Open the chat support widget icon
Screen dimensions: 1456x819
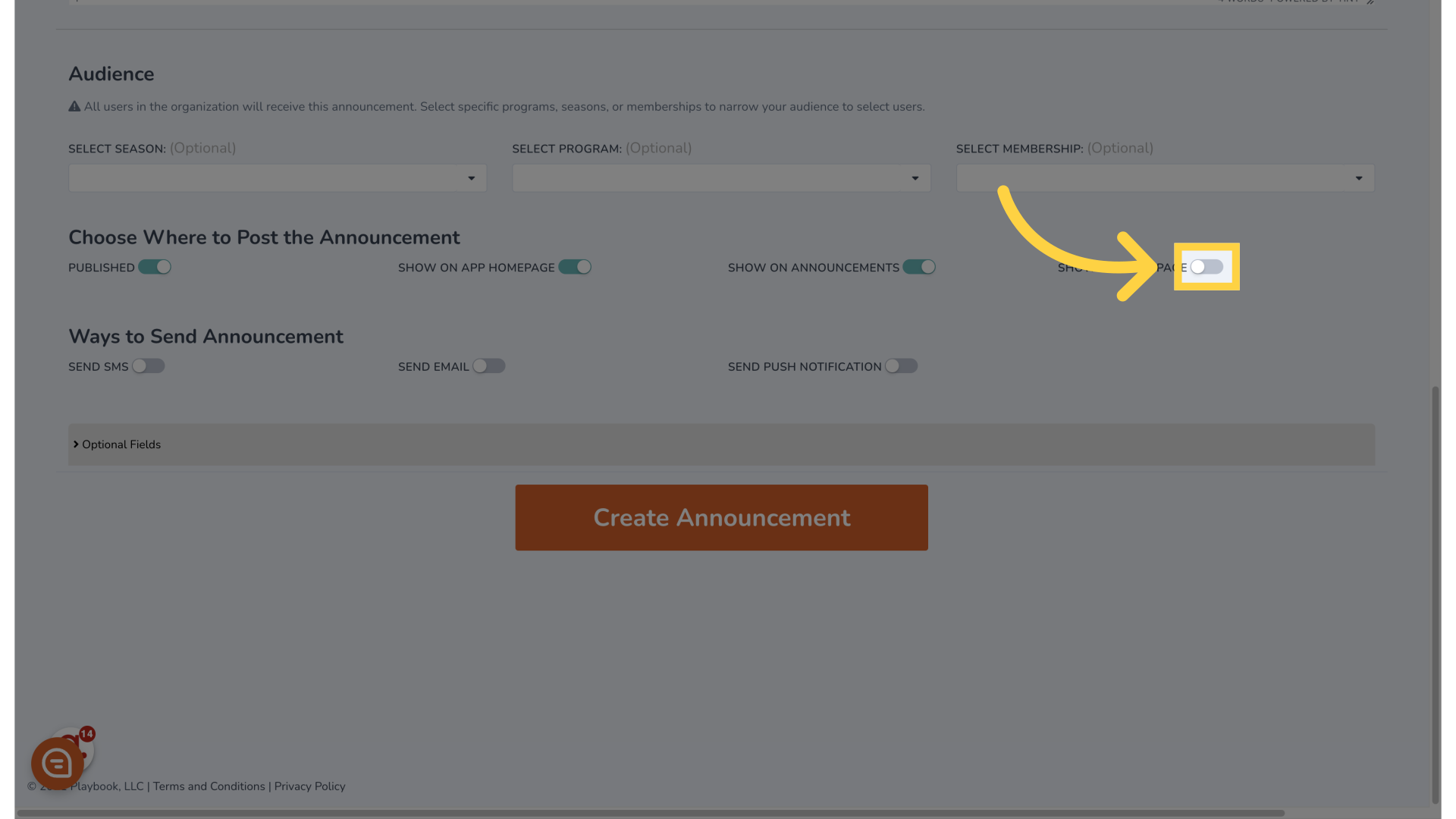tap(58, 764)
